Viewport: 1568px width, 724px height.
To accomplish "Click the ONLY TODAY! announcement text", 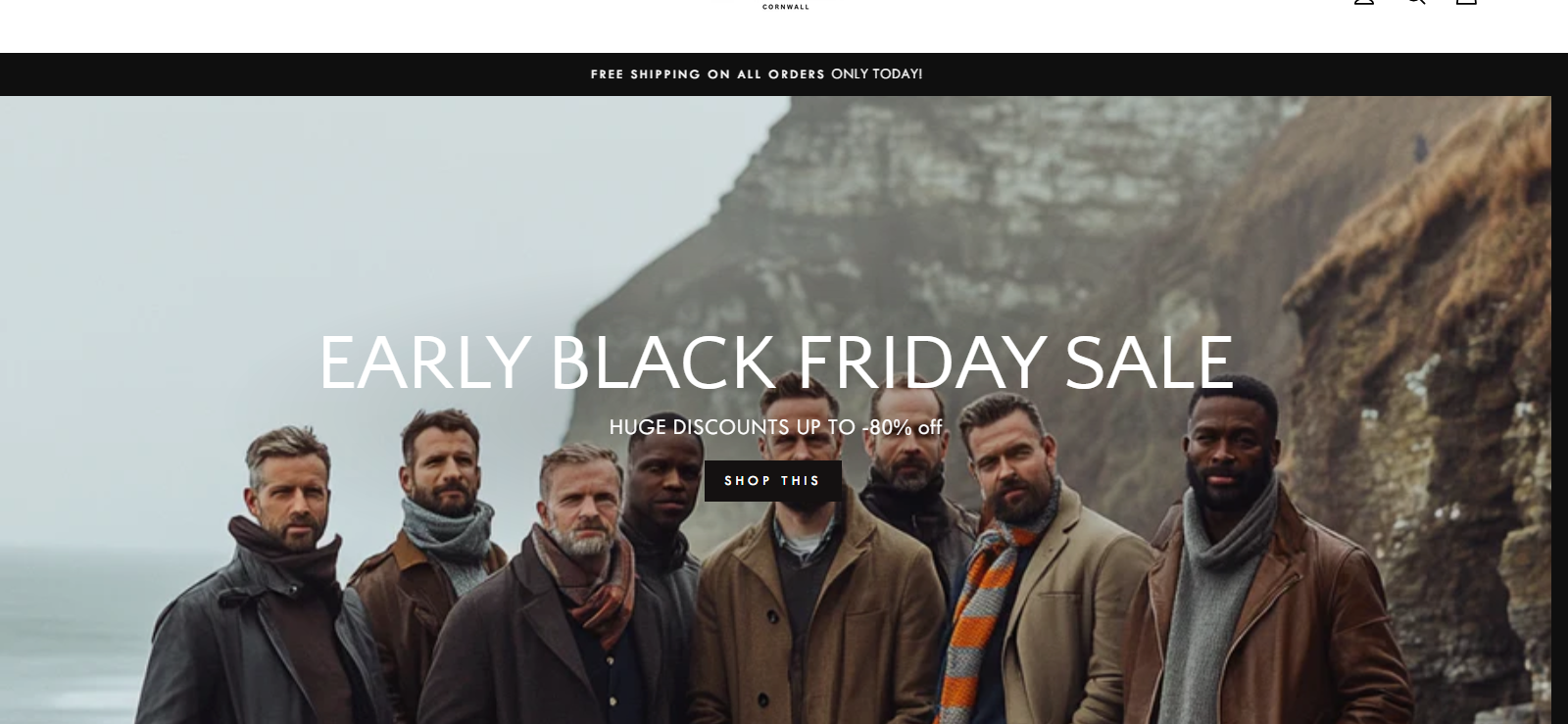I will pyautogui.click(x=877, y=74).
